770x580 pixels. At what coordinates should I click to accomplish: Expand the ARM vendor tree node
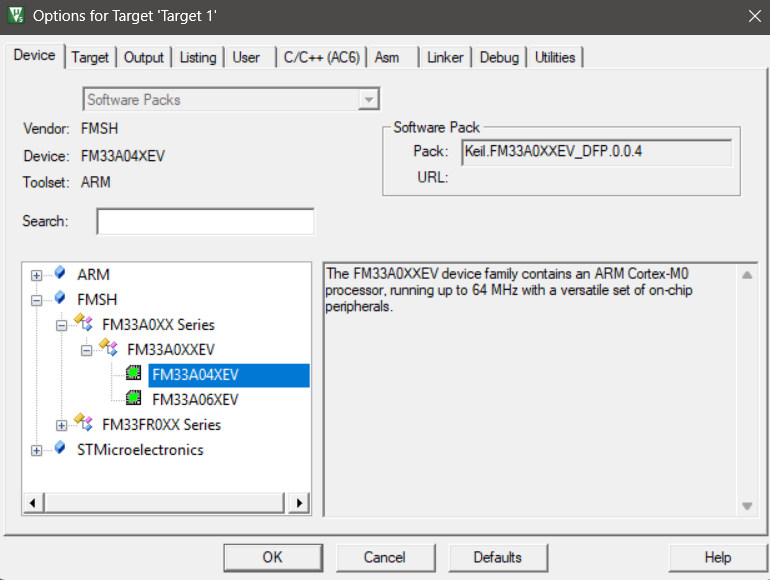pyautogui.click(x=37, y=275)
